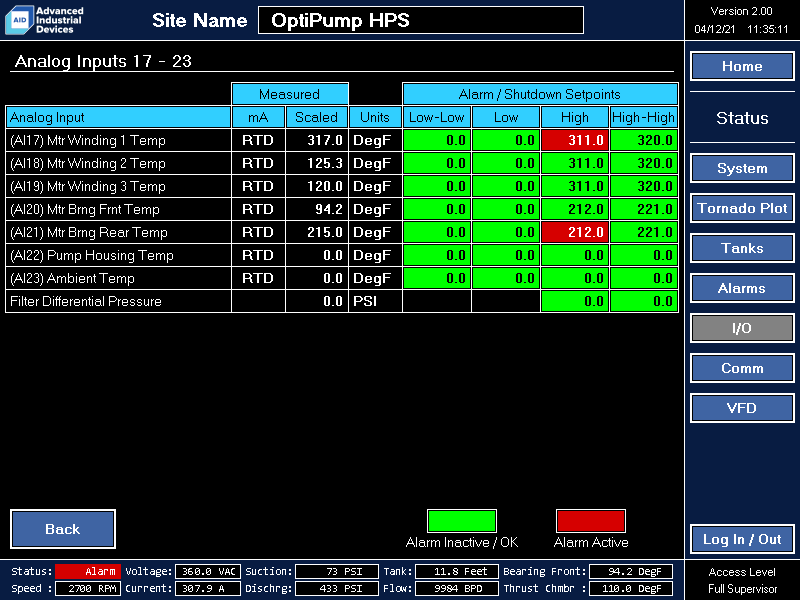The width and height of the screenshot is (800, 600).
Task: Edit AI21 Mtr Brng Rear red High setpoint
Action: 575,232
